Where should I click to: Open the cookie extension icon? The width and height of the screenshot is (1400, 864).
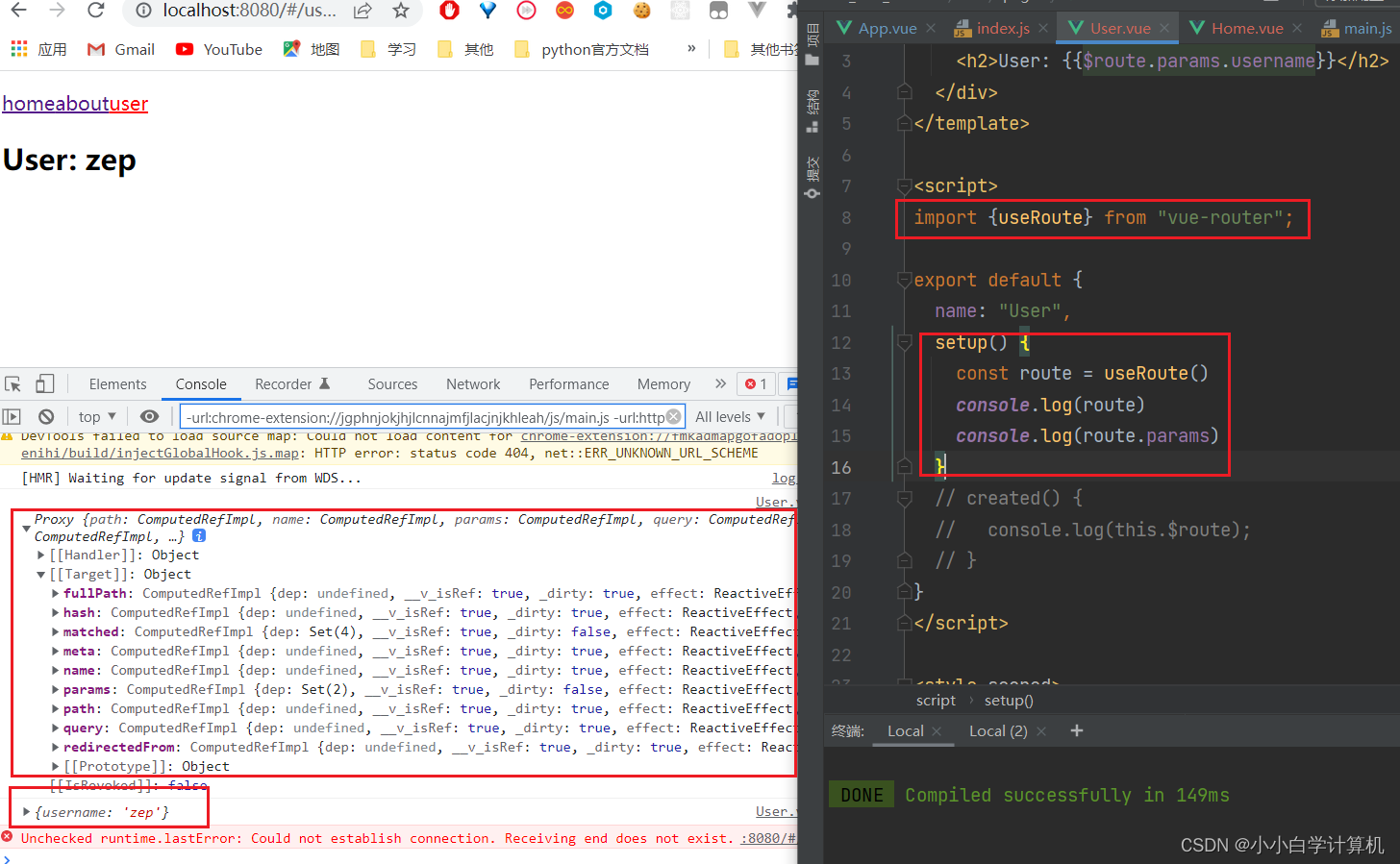click(641, 11)
